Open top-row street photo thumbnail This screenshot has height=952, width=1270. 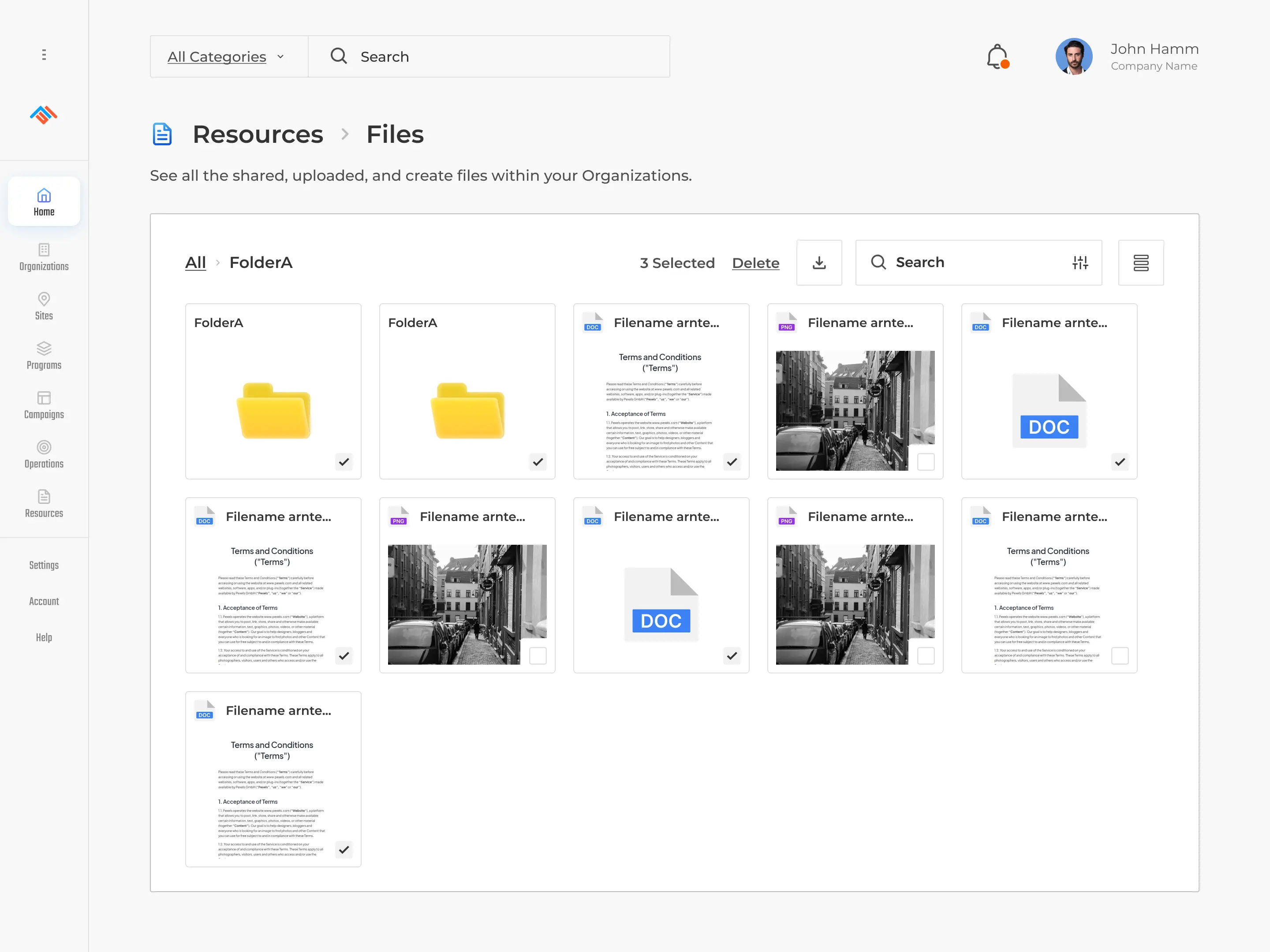pyautogui.click(x=855, y=410)
